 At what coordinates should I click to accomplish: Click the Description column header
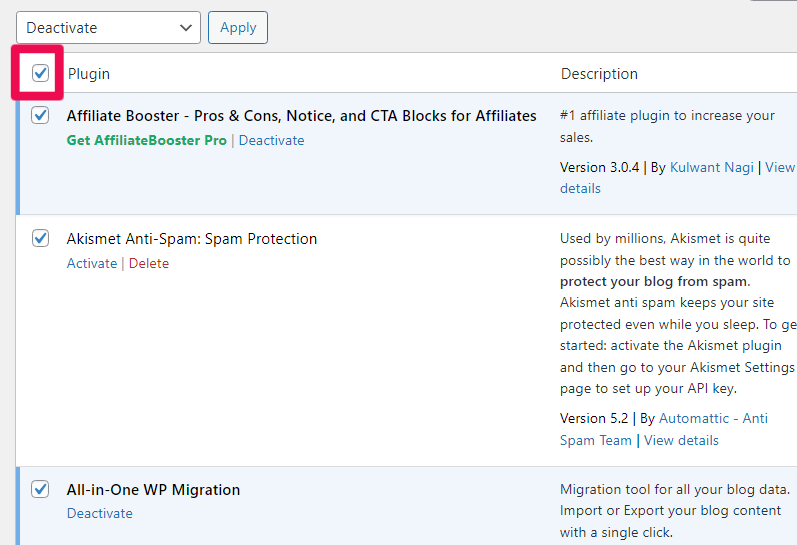[599, 74]
